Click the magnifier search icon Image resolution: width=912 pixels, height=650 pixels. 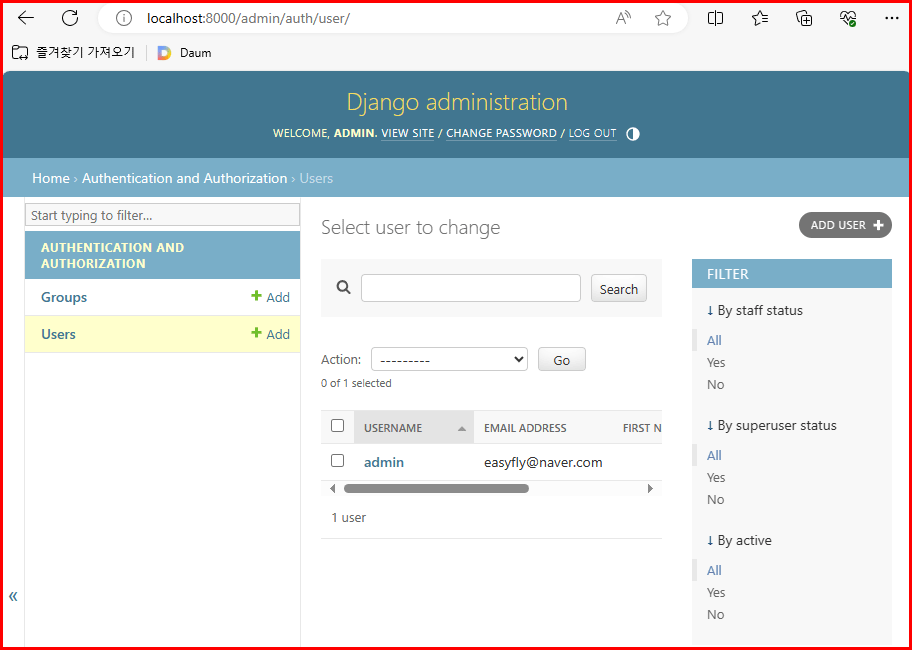[x=344, y=287]
